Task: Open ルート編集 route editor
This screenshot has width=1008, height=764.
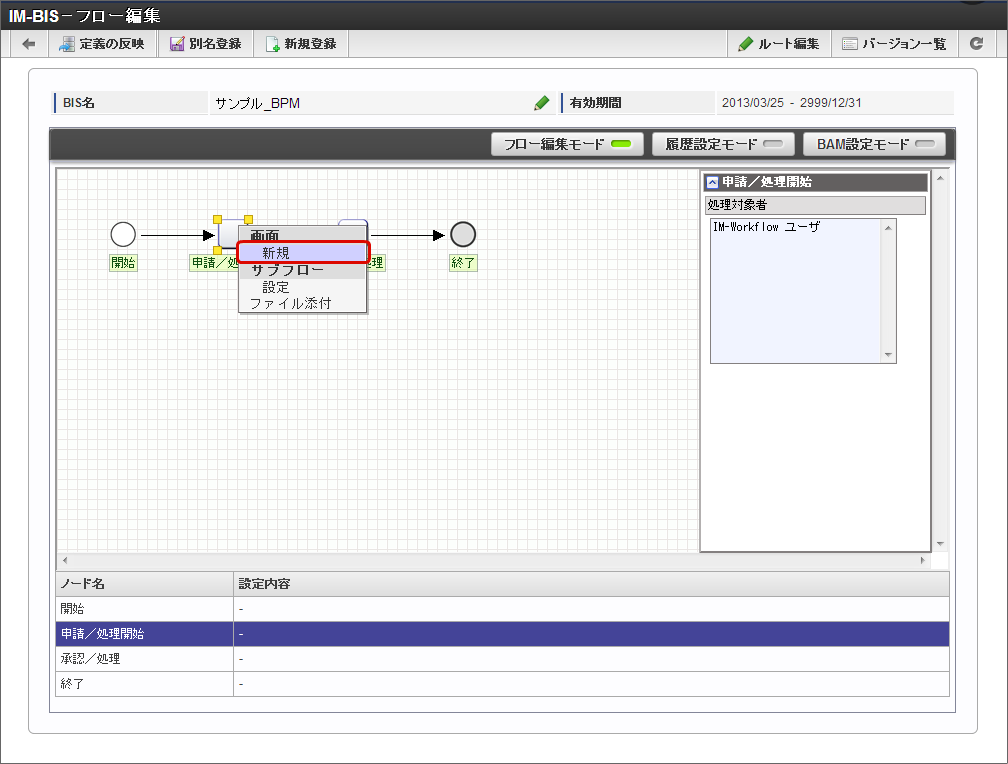Action: 779,44
